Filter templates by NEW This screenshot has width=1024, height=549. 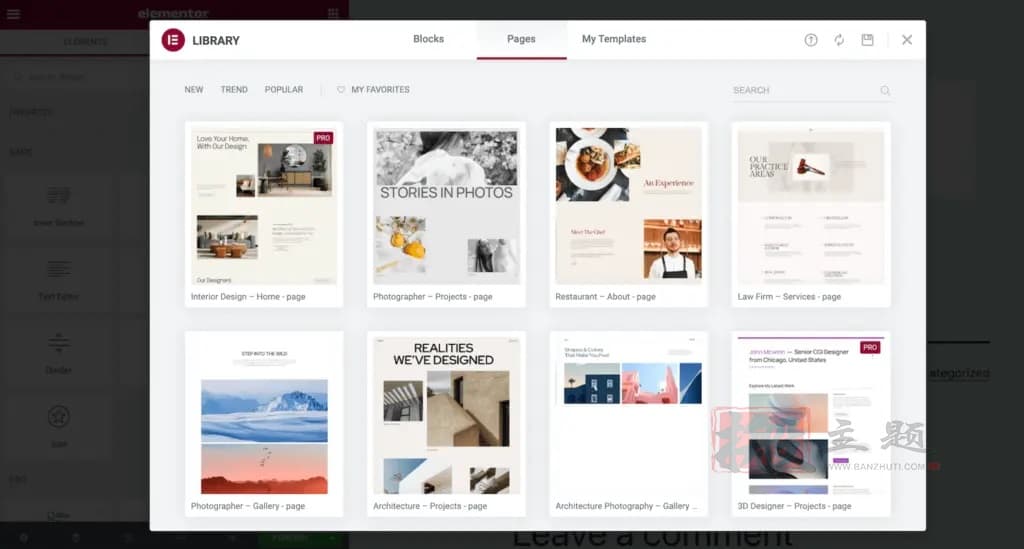pos(193,89)
